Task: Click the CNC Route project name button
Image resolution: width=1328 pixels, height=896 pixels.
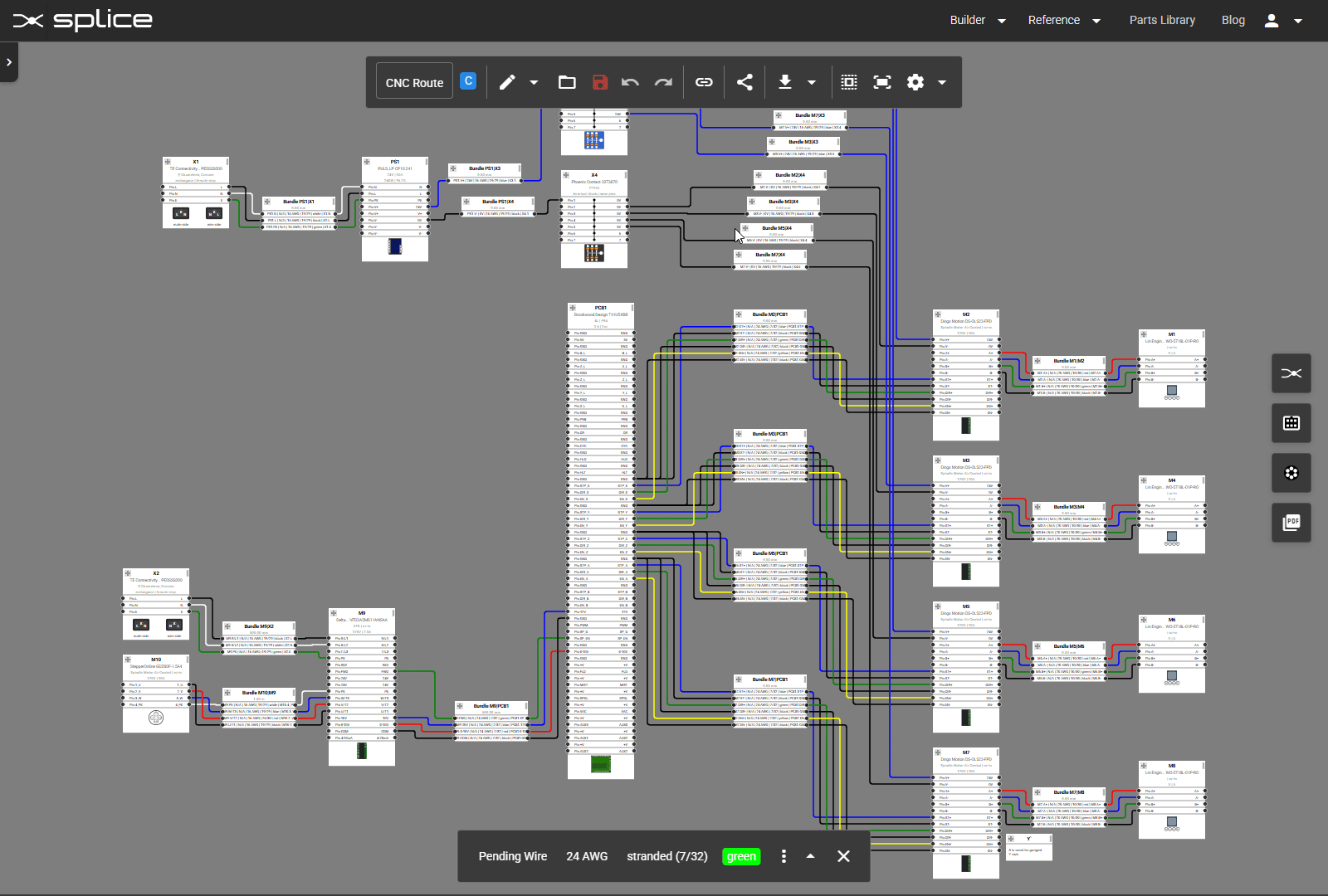Action: [413, 82]
